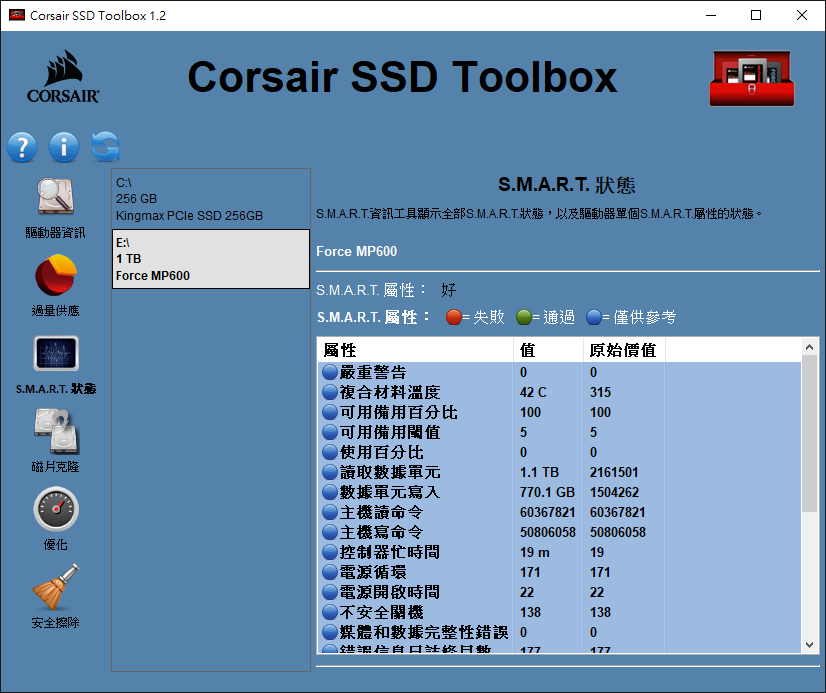Select the 電源循環 attribute row

point(559,572)
